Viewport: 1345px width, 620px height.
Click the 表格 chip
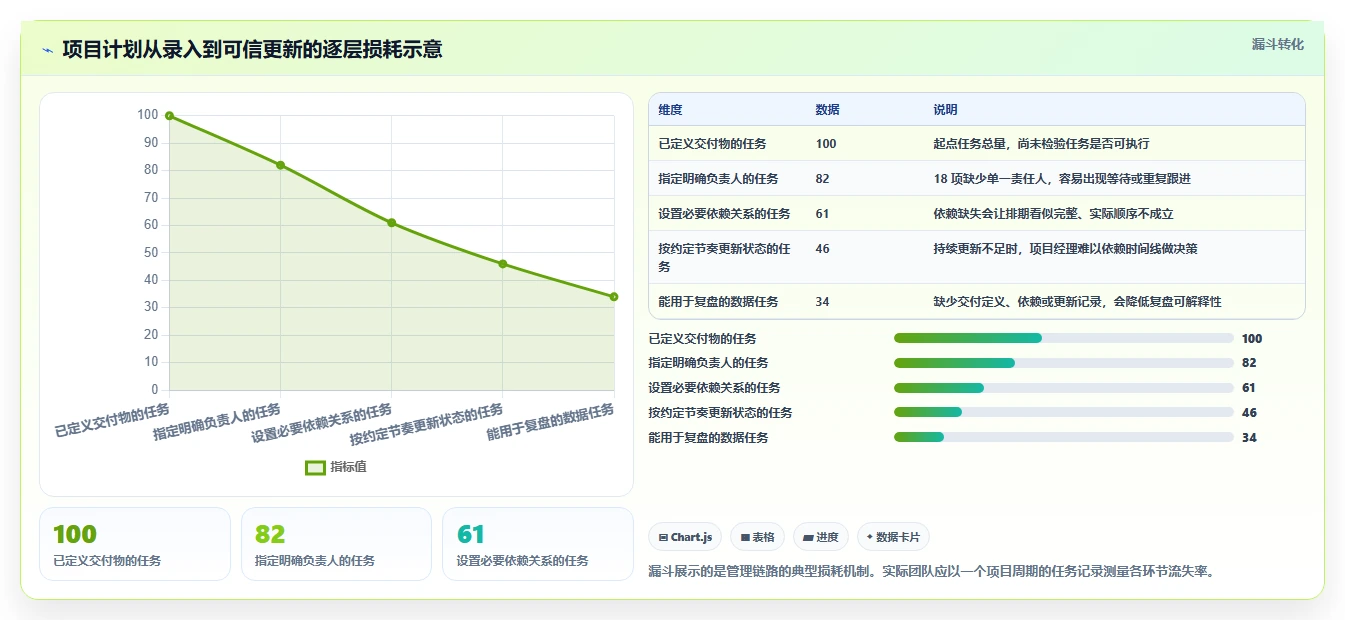[x=758, y=537]
